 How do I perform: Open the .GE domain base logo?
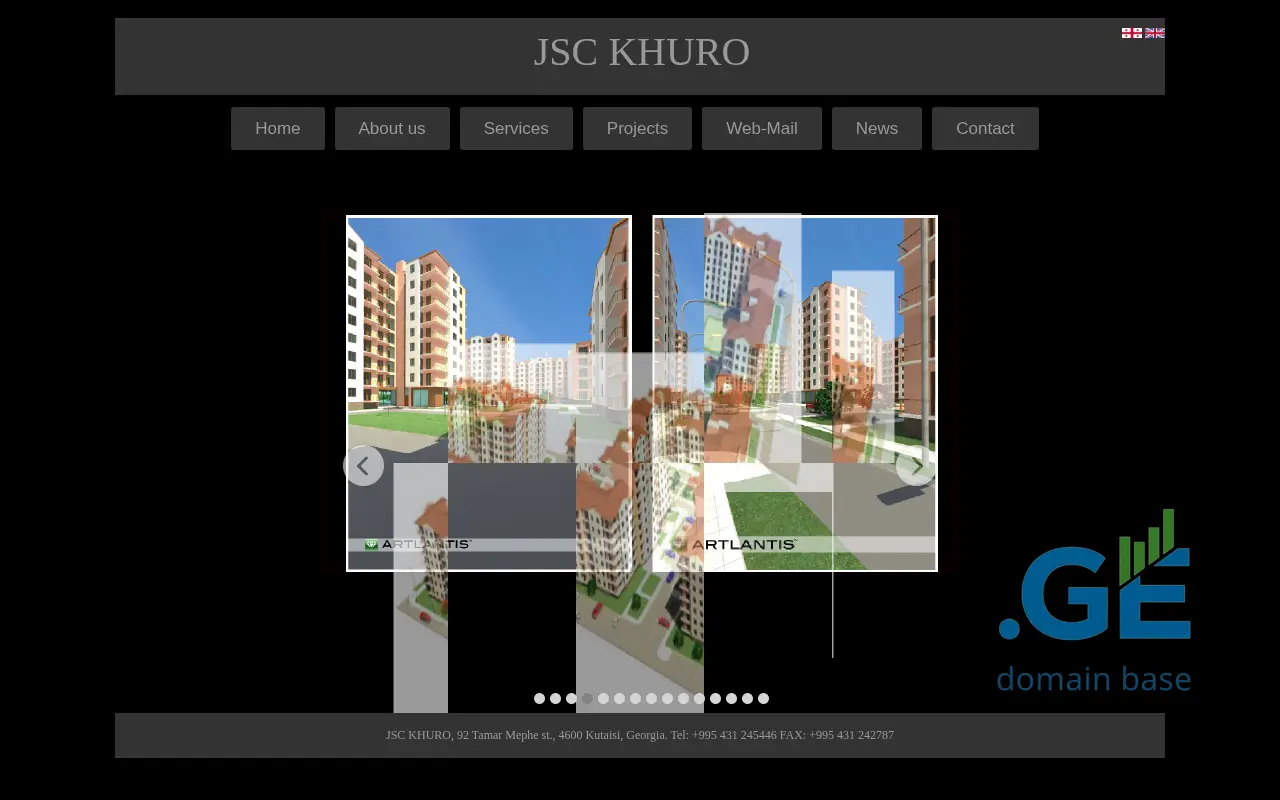click(x=1094, y=602)
